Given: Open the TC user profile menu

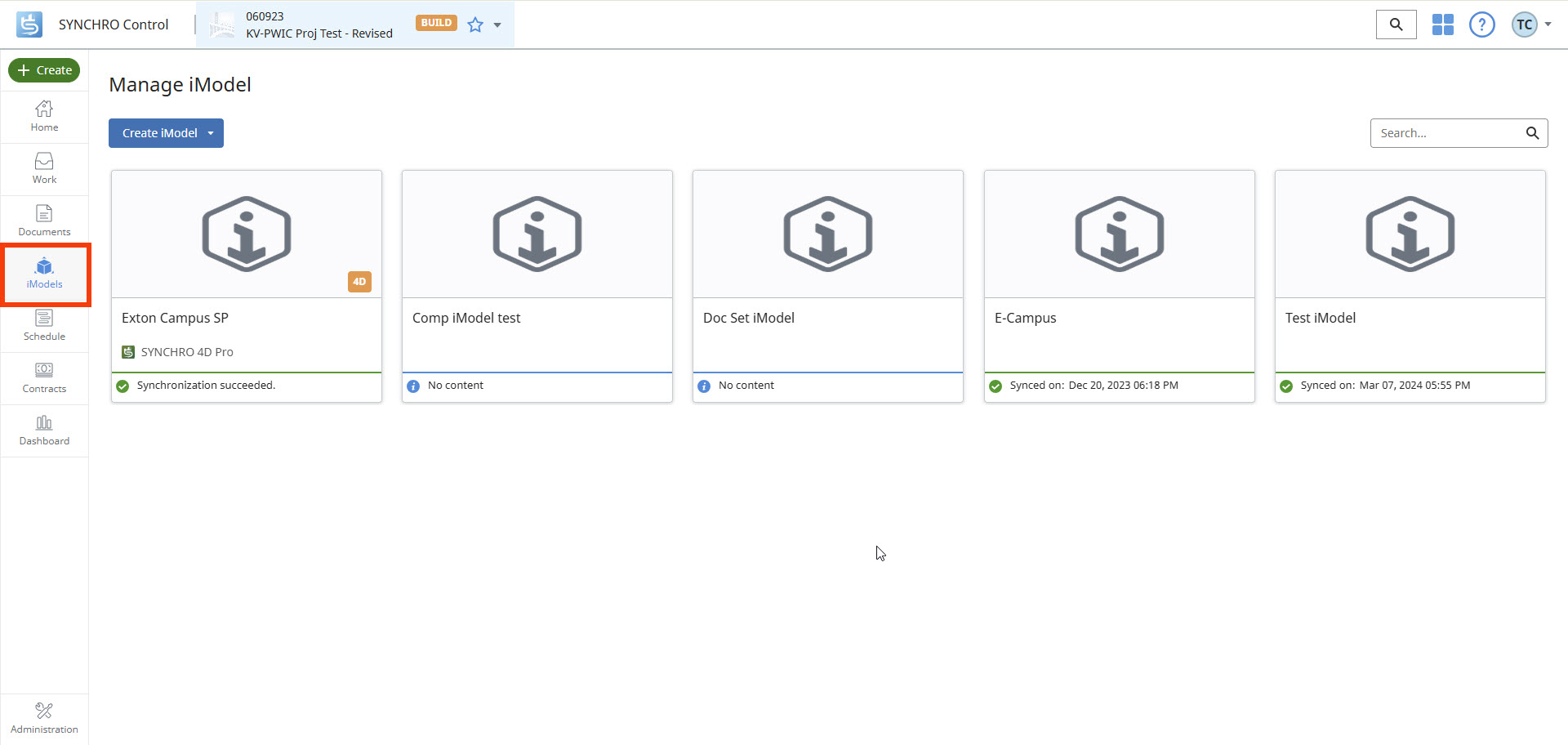Looking at the screenshot, I should click(x=1530, y=25).
